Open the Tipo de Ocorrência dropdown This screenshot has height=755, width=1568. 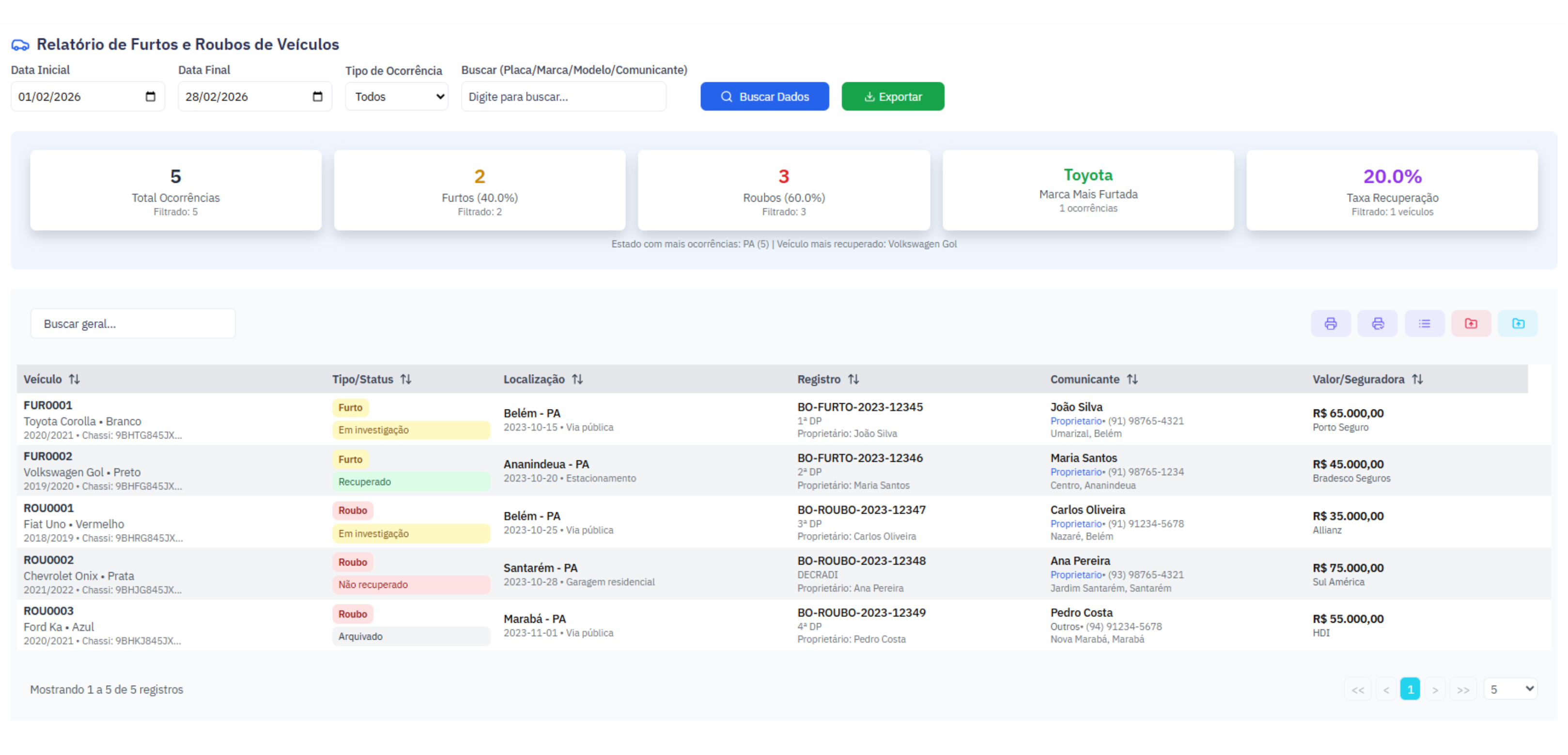click(397, 97)
